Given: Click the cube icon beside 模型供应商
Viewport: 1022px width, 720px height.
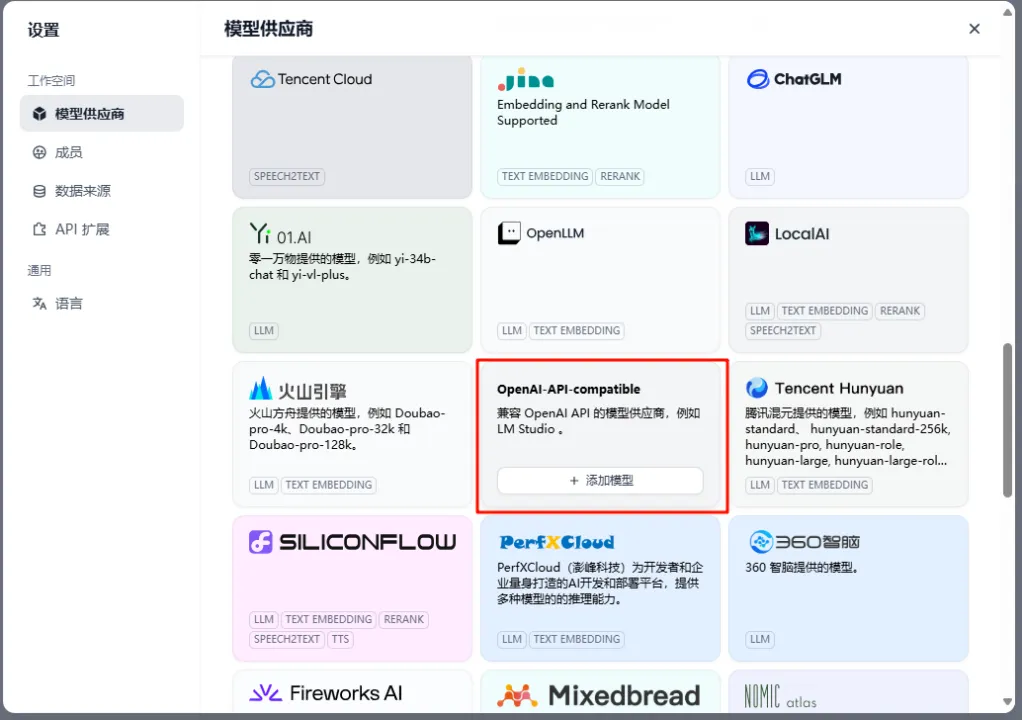Looking at the screenshot, I should point(40,113).
